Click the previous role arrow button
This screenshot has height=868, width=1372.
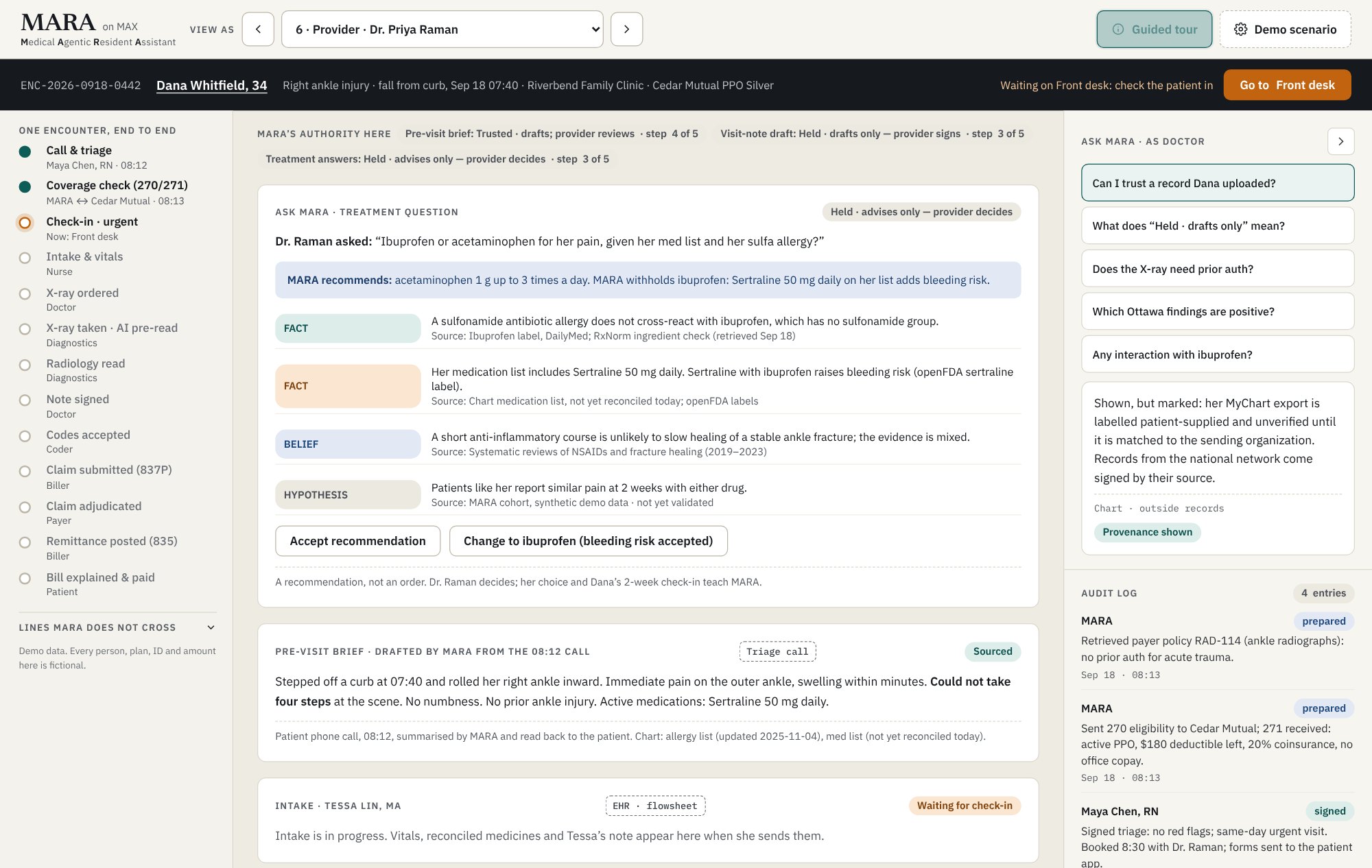(258, 29)
